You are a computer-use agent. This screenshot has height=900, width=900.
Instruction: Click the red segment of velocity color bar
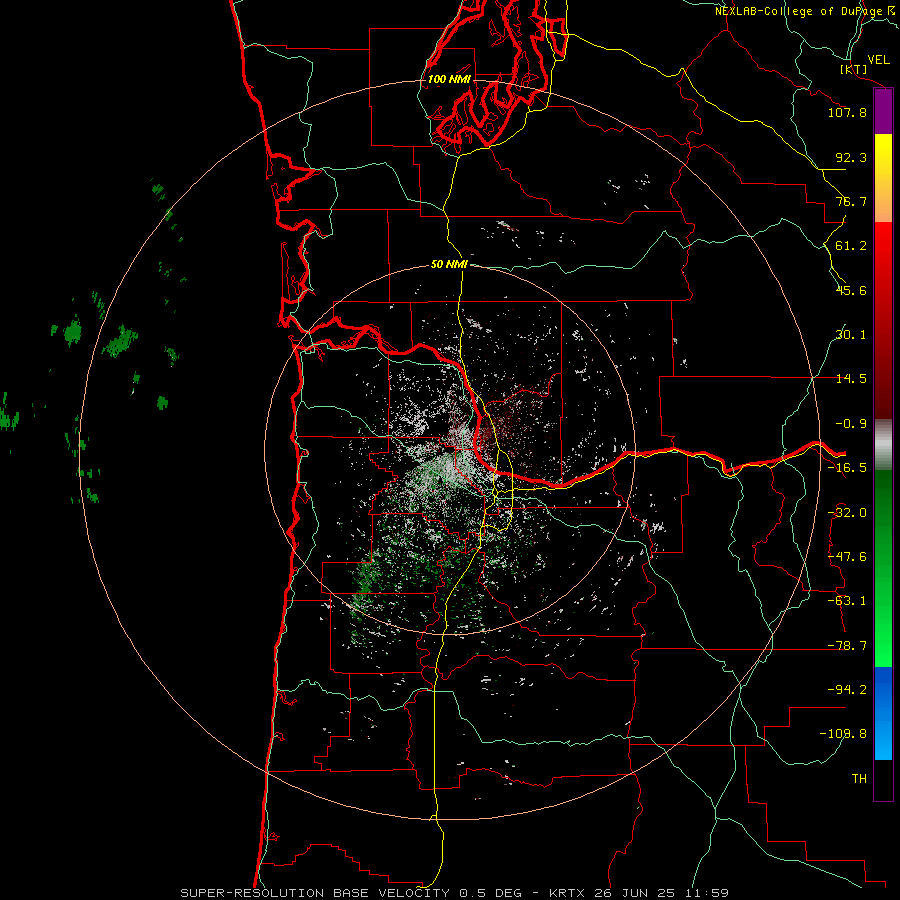[x=883, y=320]
